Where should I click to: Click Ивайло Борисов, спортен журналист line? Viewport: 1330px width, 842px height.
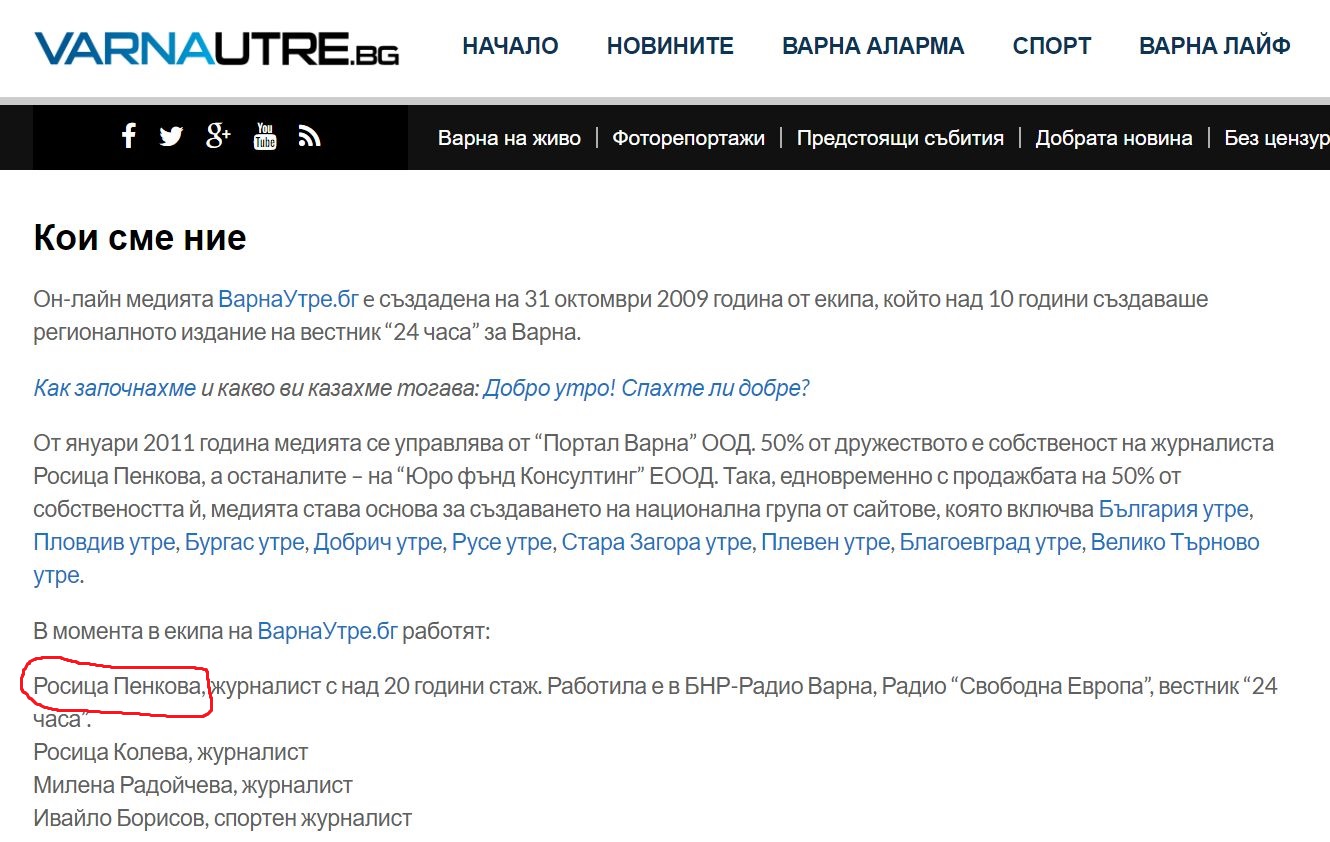(x=223, y=818)
